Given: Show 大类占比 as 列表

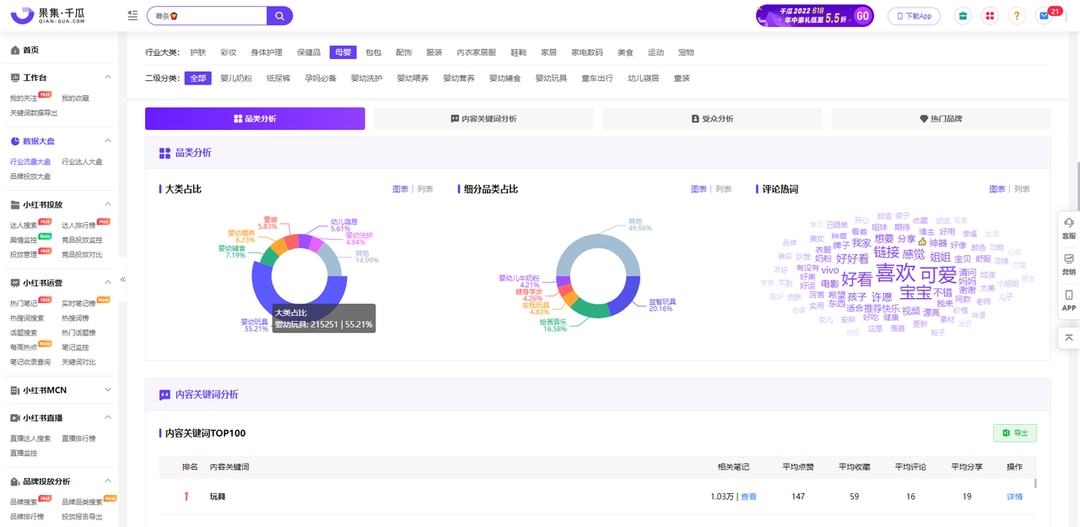Looking at the screenshot, I should coord(425,189).
